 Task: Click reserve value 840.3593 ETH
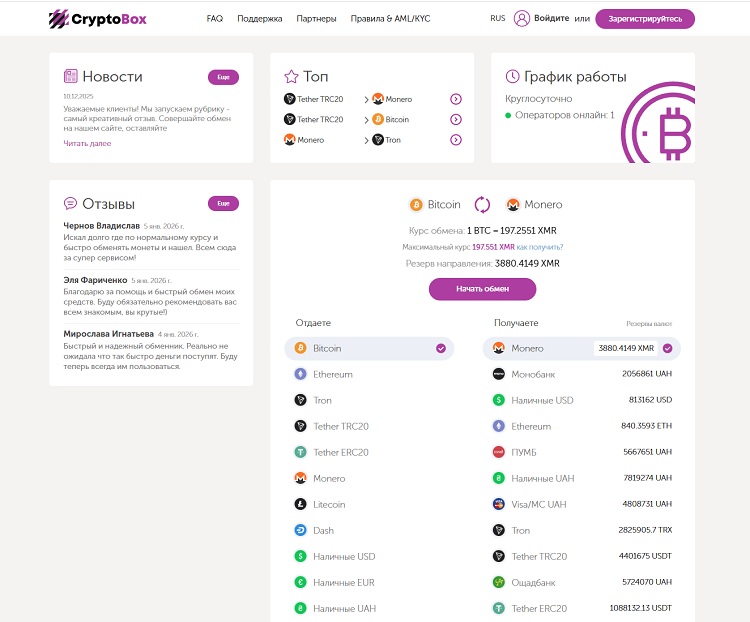[x=646, y=425]
